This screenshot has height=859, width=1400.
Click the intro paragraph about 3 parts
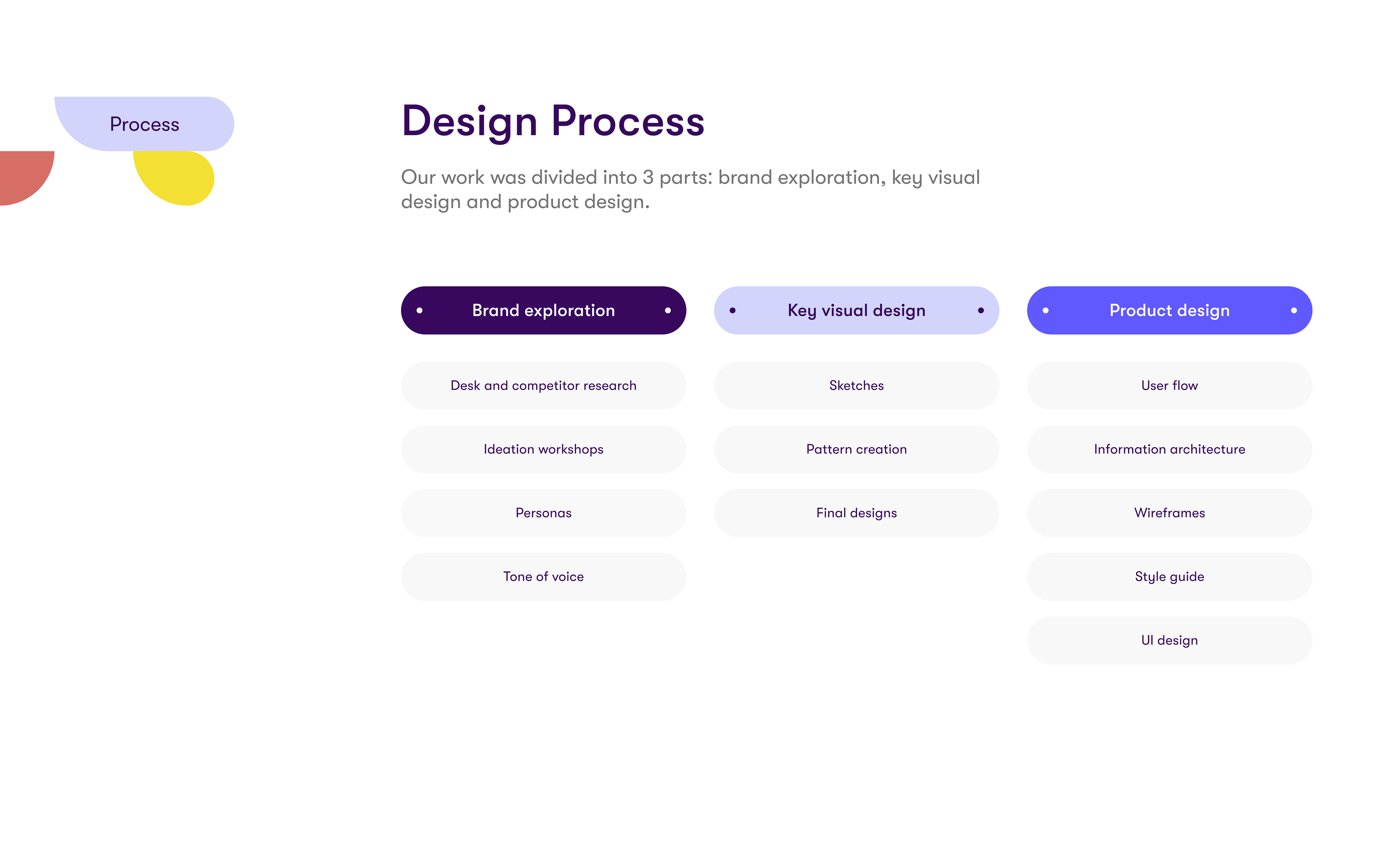(690, 189)
